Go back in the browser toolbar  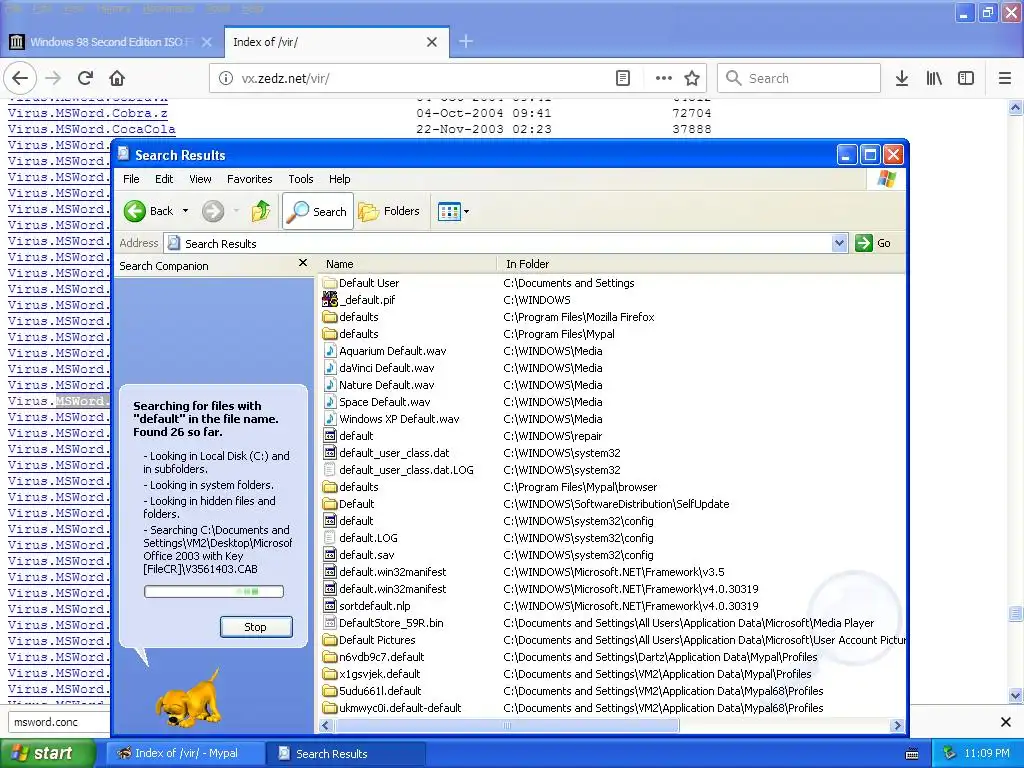[x=20, y=78]
